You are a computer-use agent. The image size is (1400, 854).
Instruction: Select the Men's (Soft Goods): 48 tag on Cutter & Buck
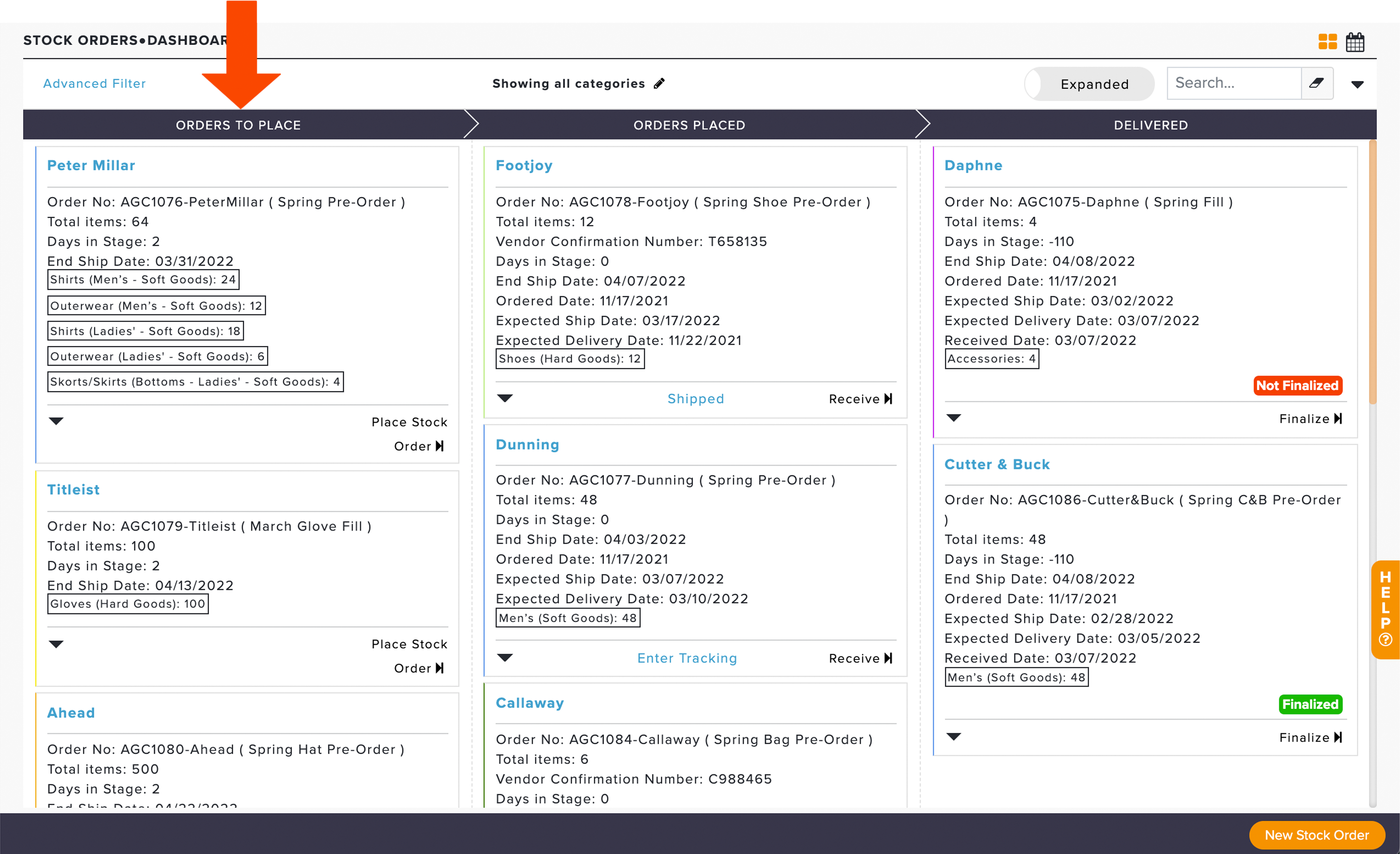tap(1017, 677)
